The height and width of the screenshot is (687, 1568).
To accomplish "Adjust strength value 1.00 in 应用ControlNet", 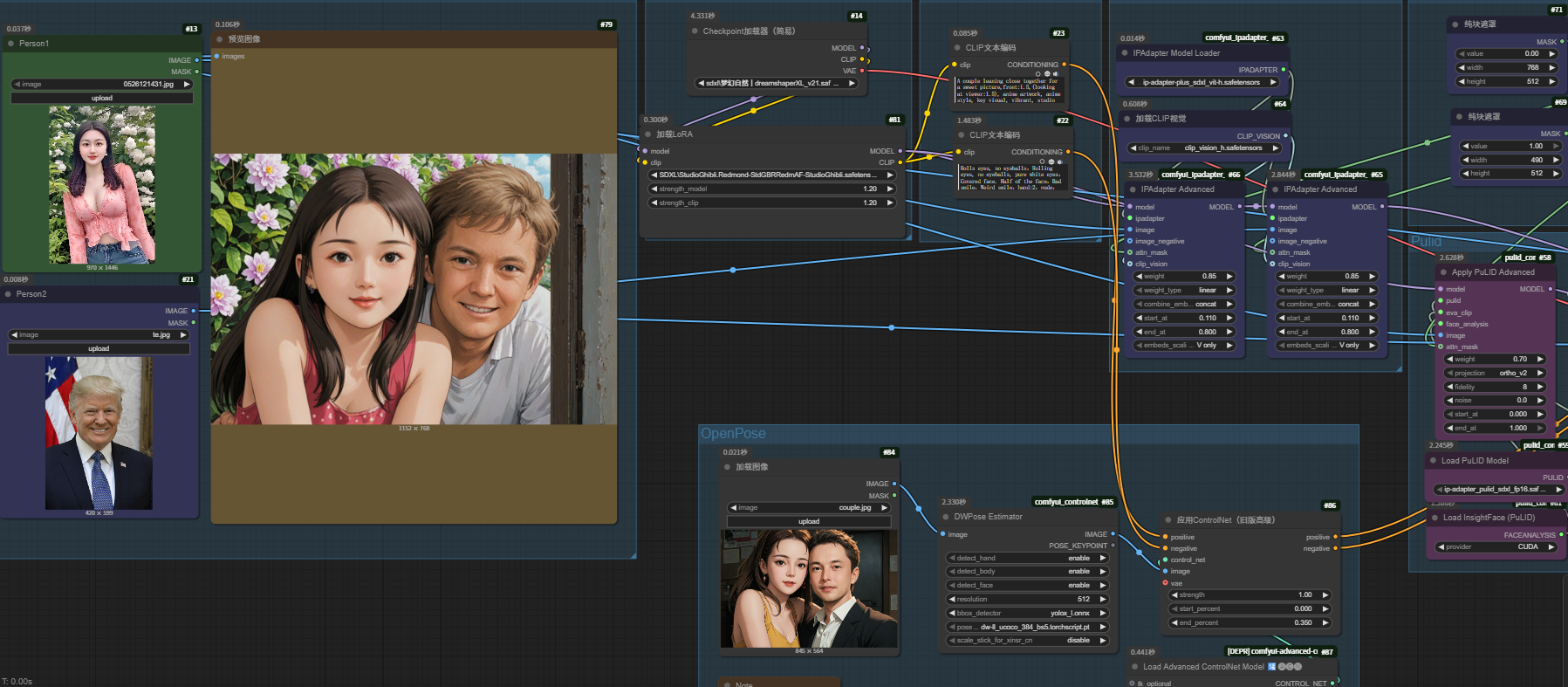I will tap(1250, 595).
